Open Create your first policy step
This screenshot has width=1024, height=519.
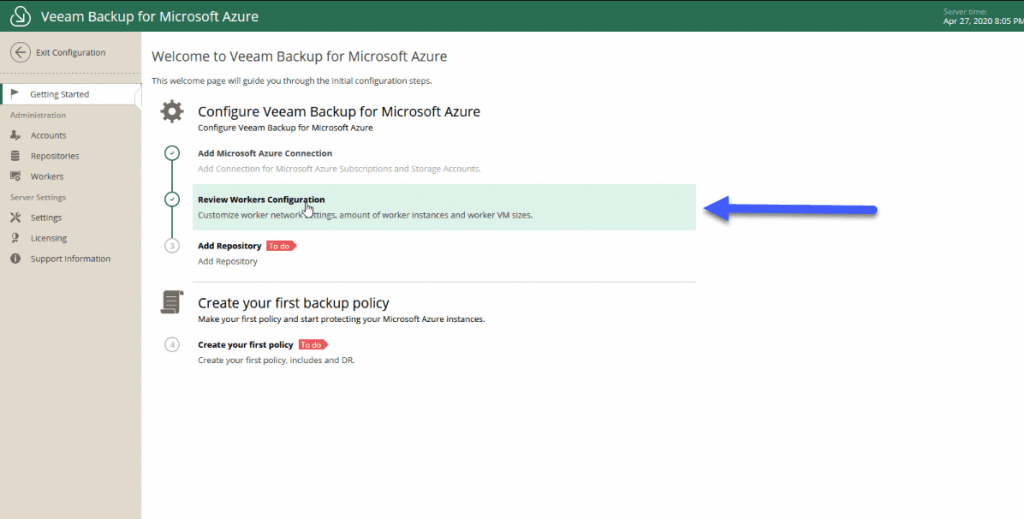coord(246,345)
